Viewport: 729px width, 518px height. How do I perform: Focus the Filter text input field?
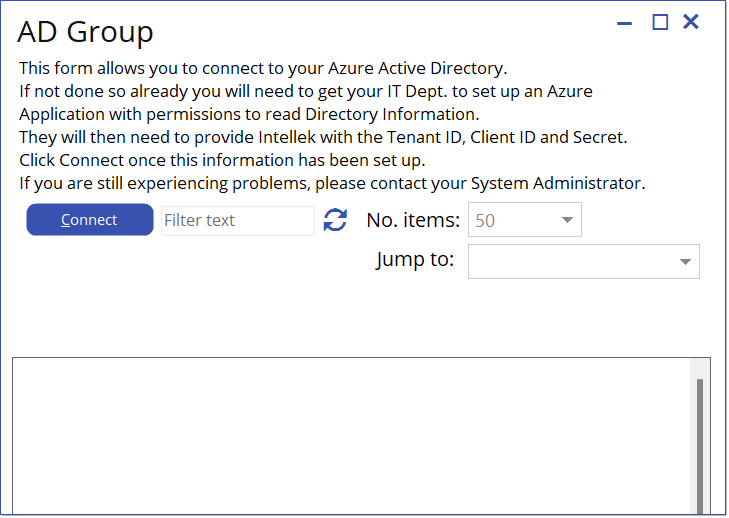(x=238, y=220)
